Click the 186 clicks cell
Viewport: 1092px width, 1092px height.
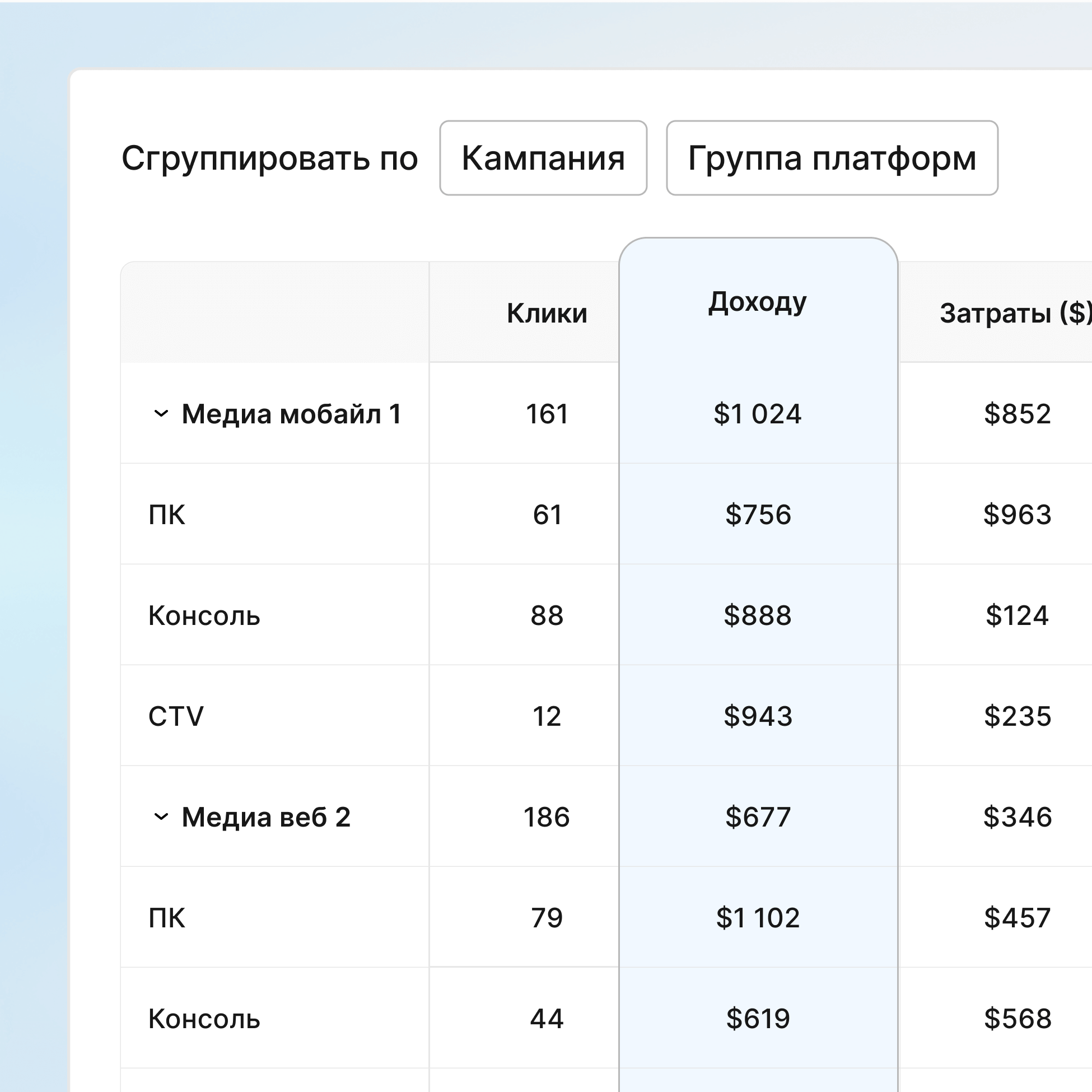click(x=547, y=816)
